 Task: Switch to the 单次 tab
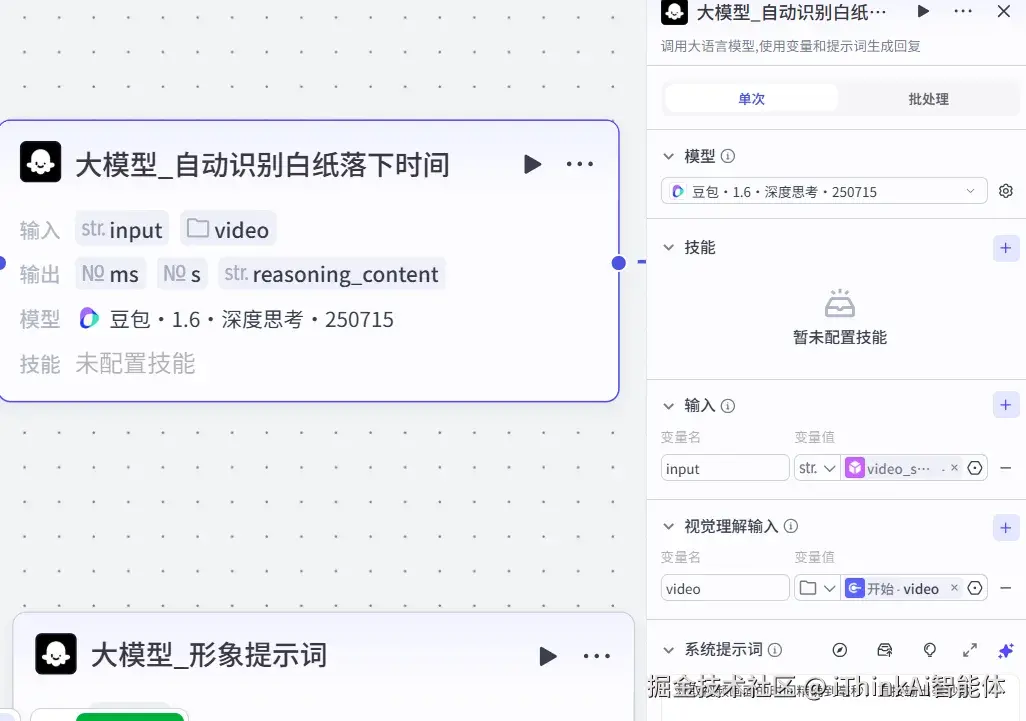(x=751, y=99)
